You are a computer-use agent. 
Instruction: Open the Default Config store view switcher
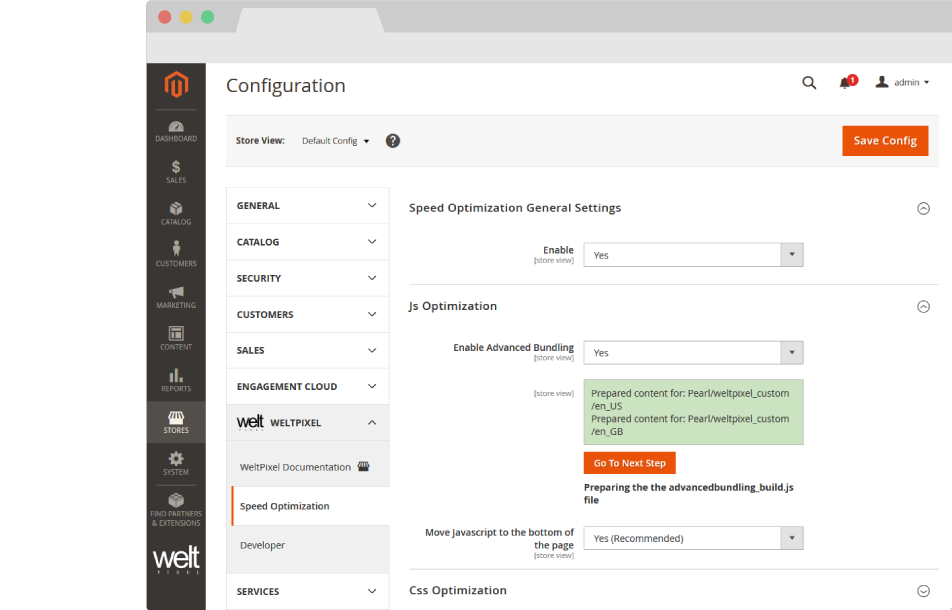coord(335,141)
